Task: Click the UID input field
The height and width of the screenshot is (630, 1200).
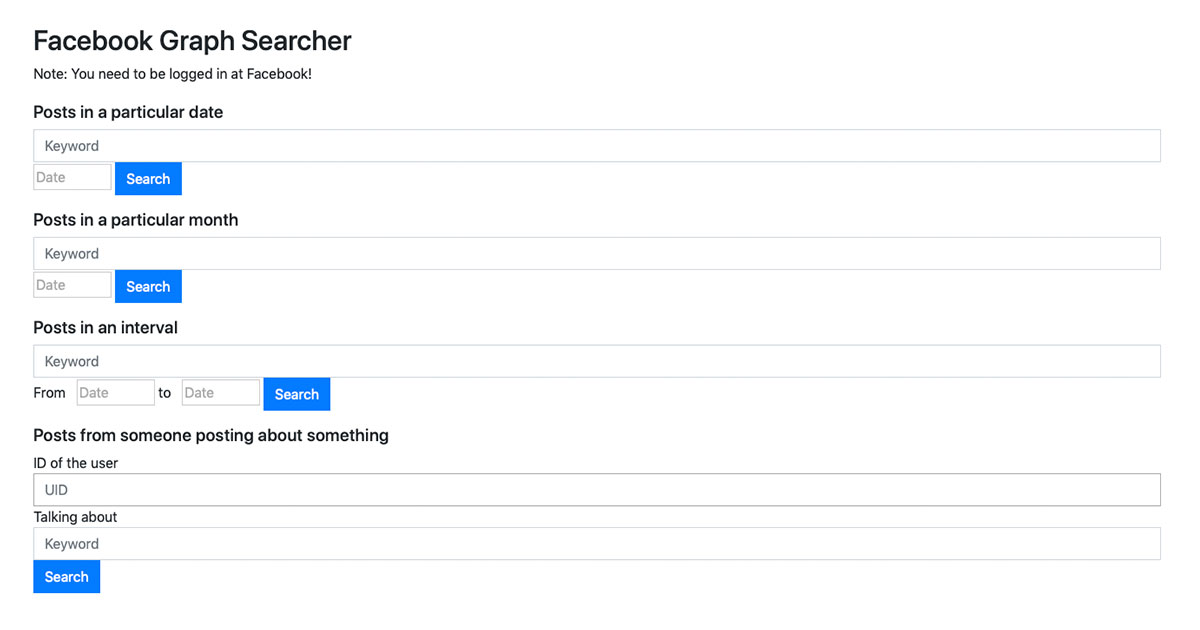Action: pos(596,490)
